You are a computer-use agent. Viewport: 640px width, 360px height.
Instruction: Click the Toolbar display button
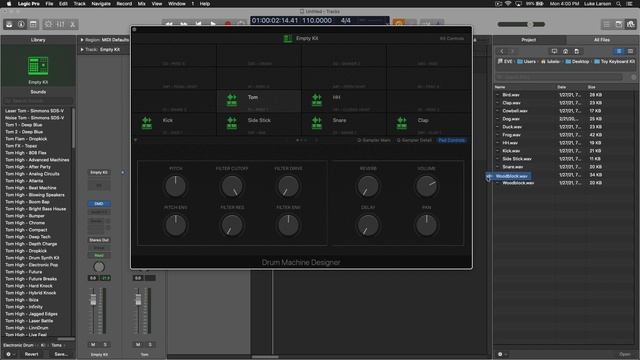33,24
